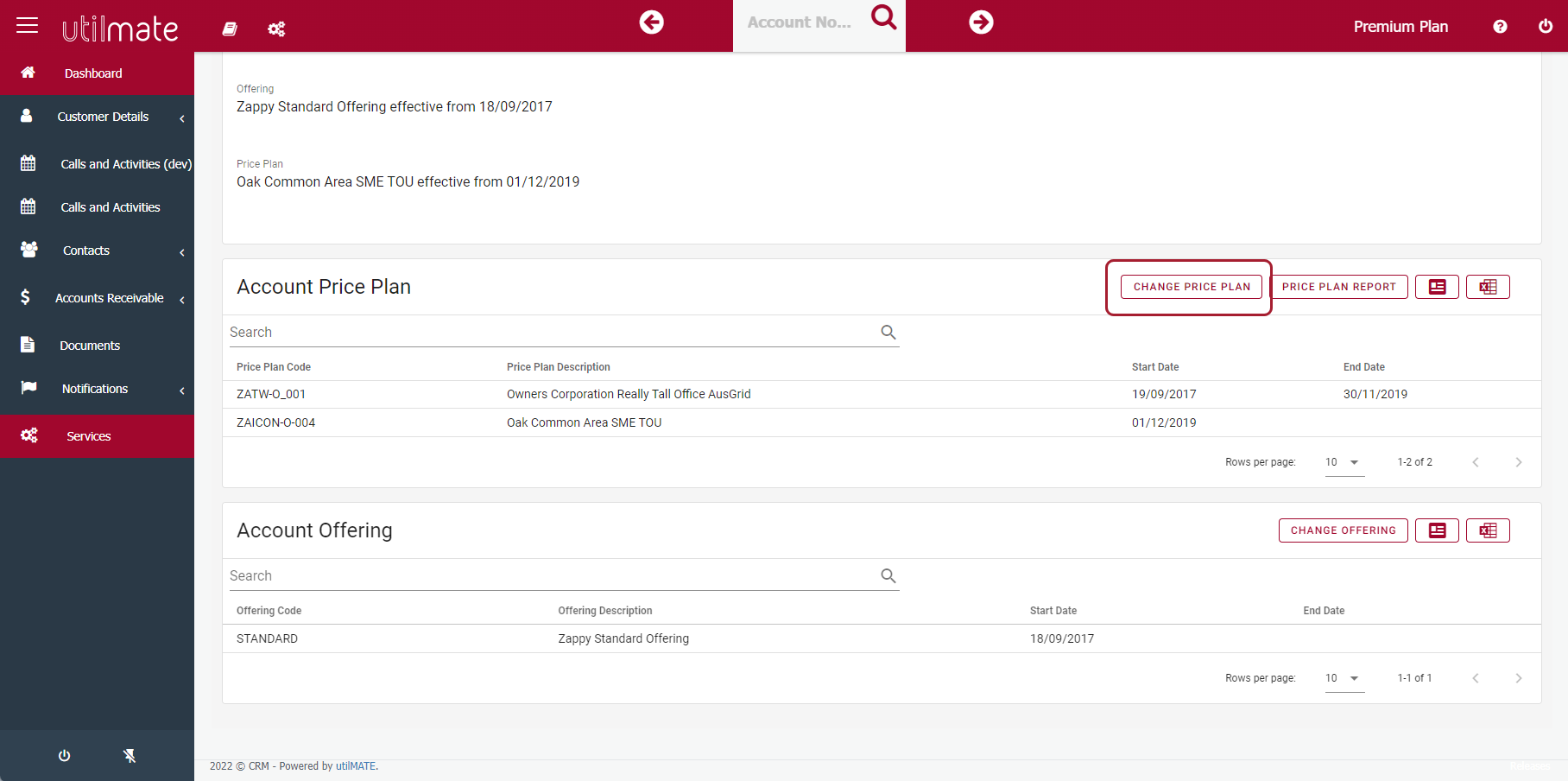
Task: Open the hamburger menu icon
Action: click(x=28, y=25)
